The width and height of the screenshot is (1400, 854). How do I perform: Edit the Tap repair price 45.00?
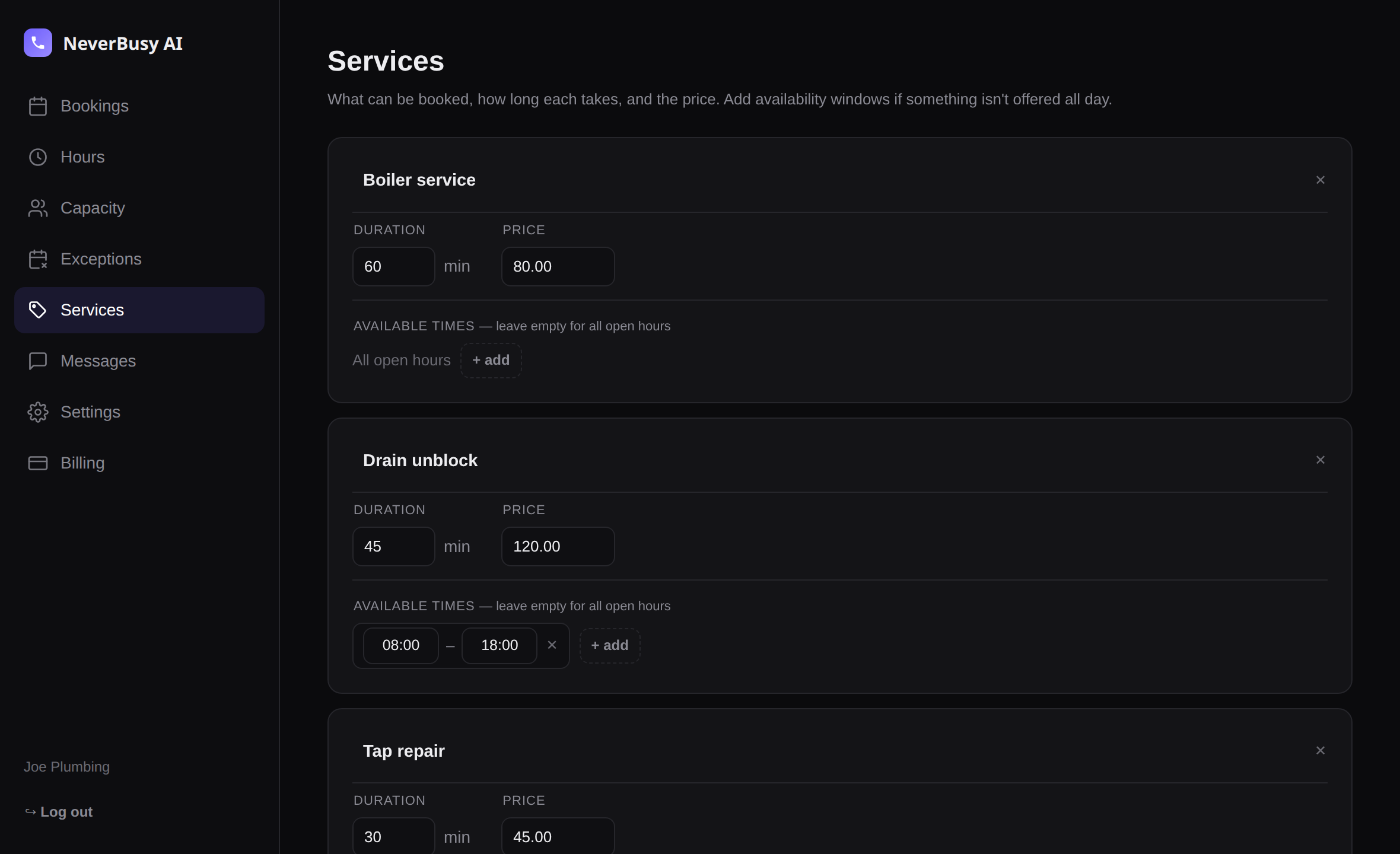click(558, 836)
